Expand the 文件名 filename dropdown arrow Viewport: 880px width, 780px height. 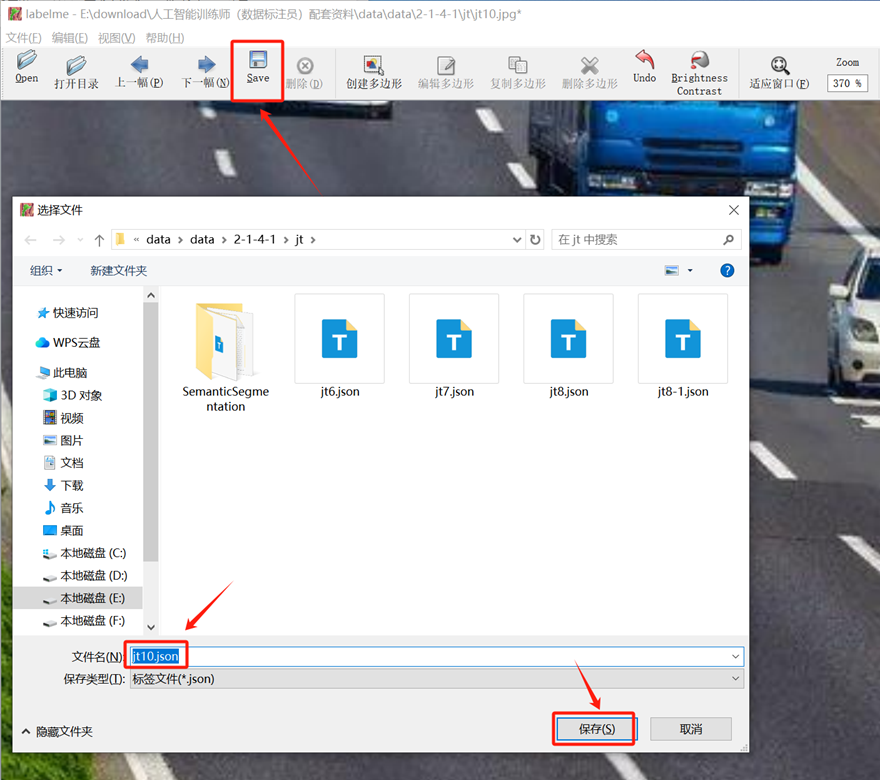click(x=735, y=656)
